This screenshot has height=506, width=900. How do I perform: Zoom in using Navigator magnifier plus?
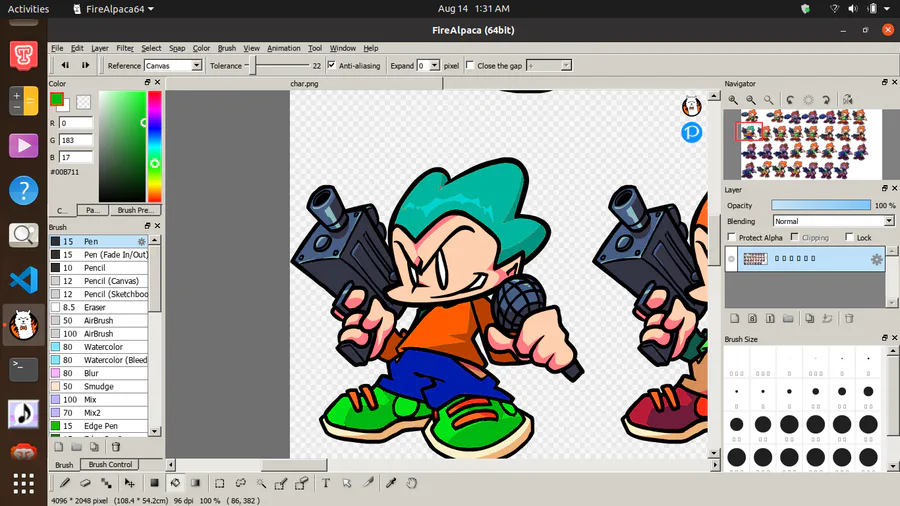coord(733,100)
